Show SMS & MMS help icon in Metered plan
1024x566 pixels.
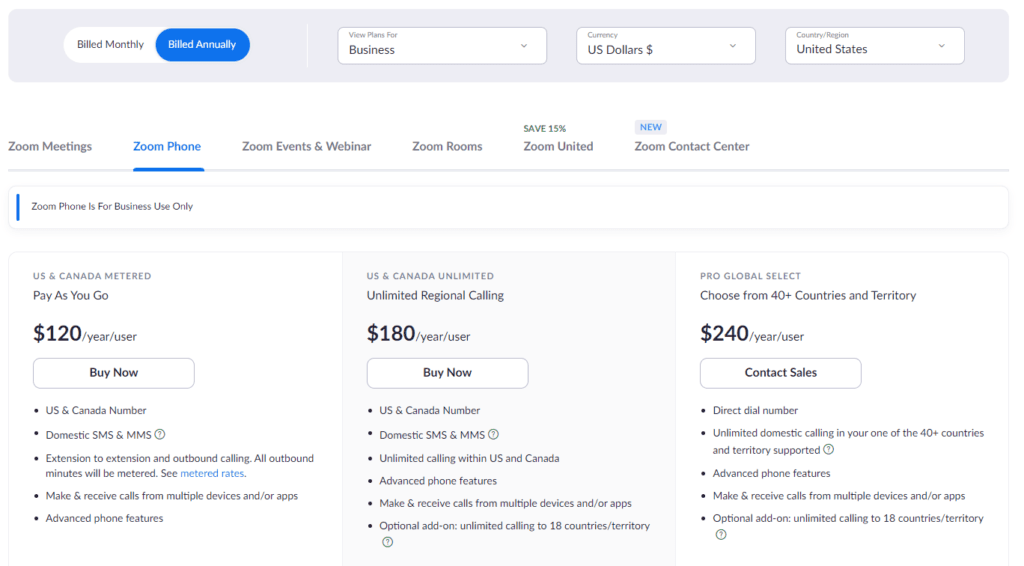pyautogui.click(x=160, y=434)
